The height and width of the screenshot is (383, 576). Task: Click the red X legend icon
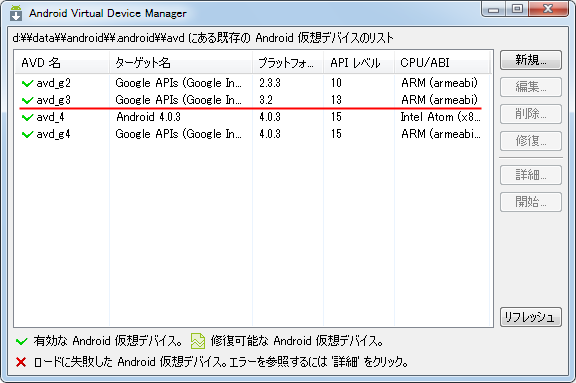click(21, 362)
